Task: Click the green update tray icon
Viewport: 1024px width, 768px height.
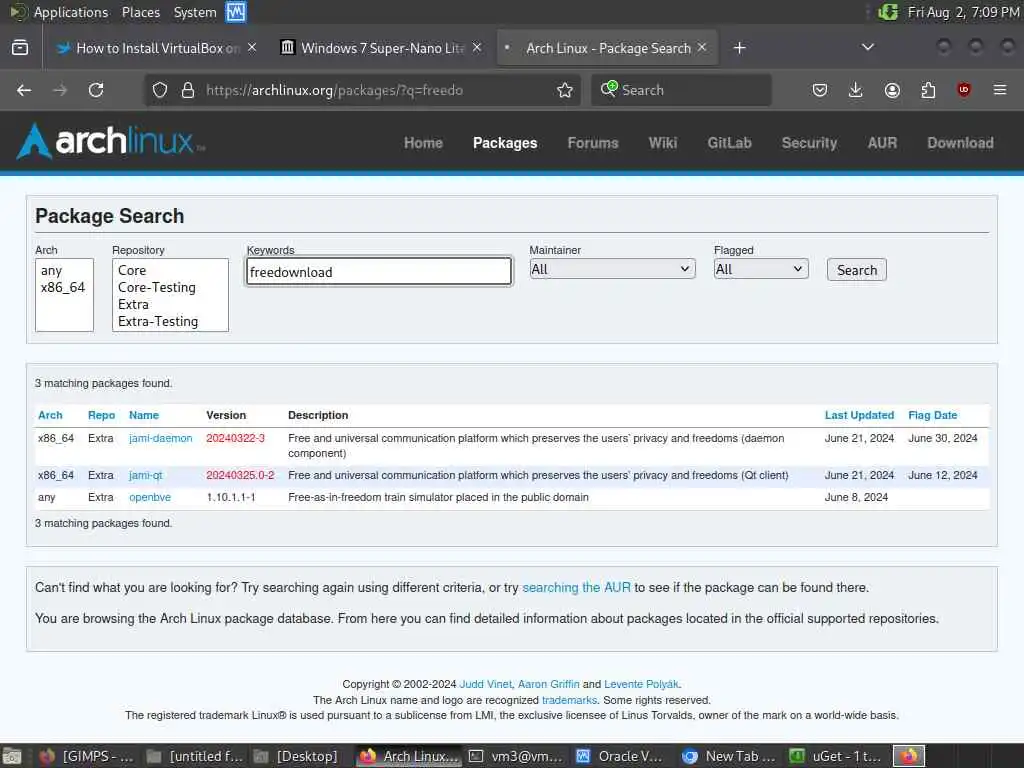Action: pos(888,12)
